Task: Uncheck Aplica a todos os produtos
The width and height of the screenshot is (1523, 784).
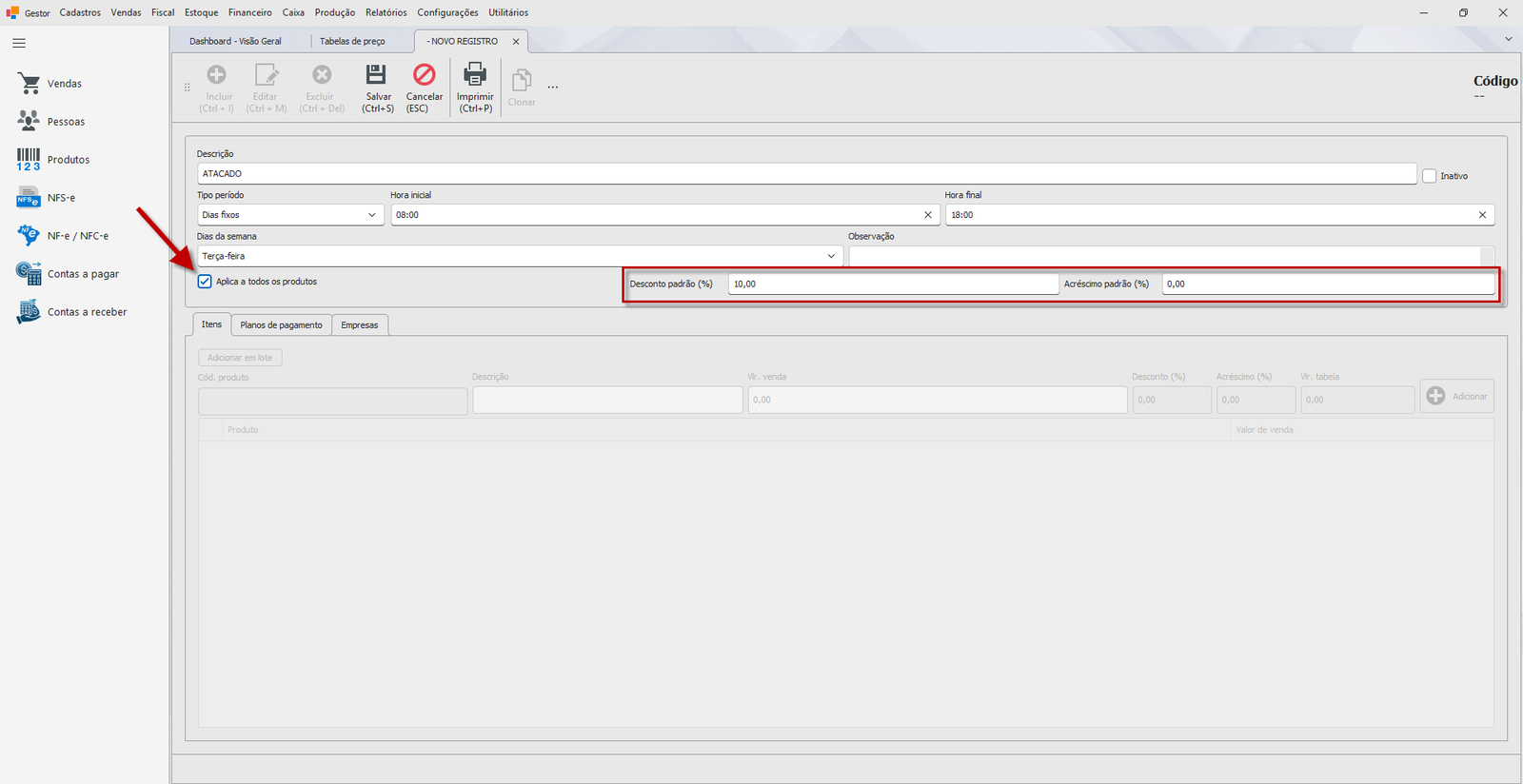Action: click(205, 282)
